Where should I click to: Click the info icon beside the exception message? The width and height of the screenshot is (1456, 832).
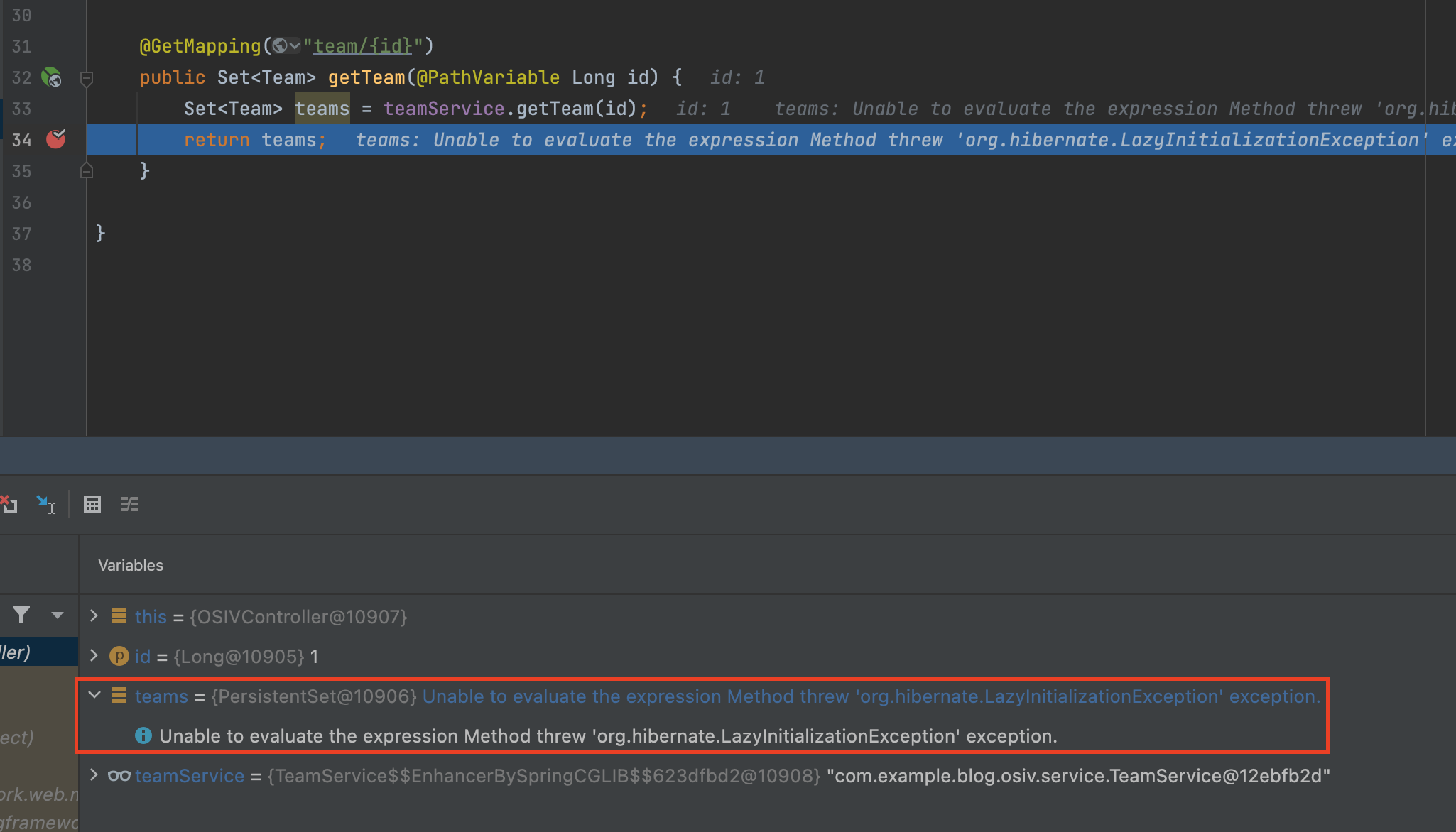point(143,735)
